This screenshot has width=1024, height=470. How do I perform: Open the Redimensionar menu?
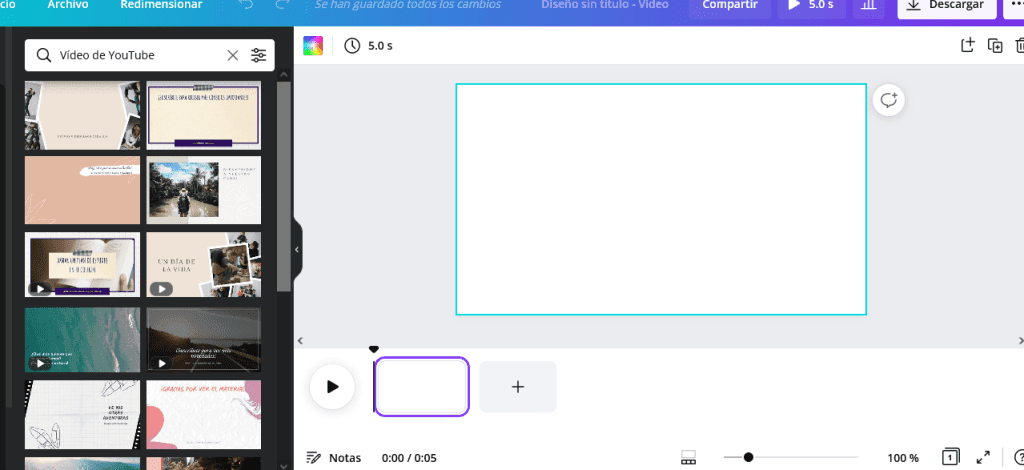click(x=161, y=5)
